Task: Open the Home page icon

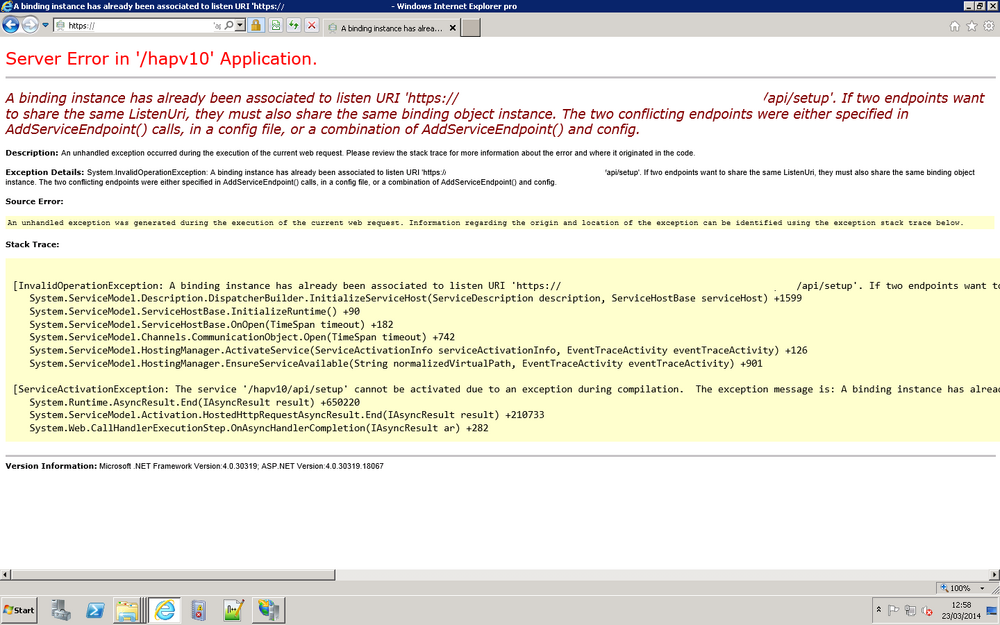Action: tap(954, 26)
